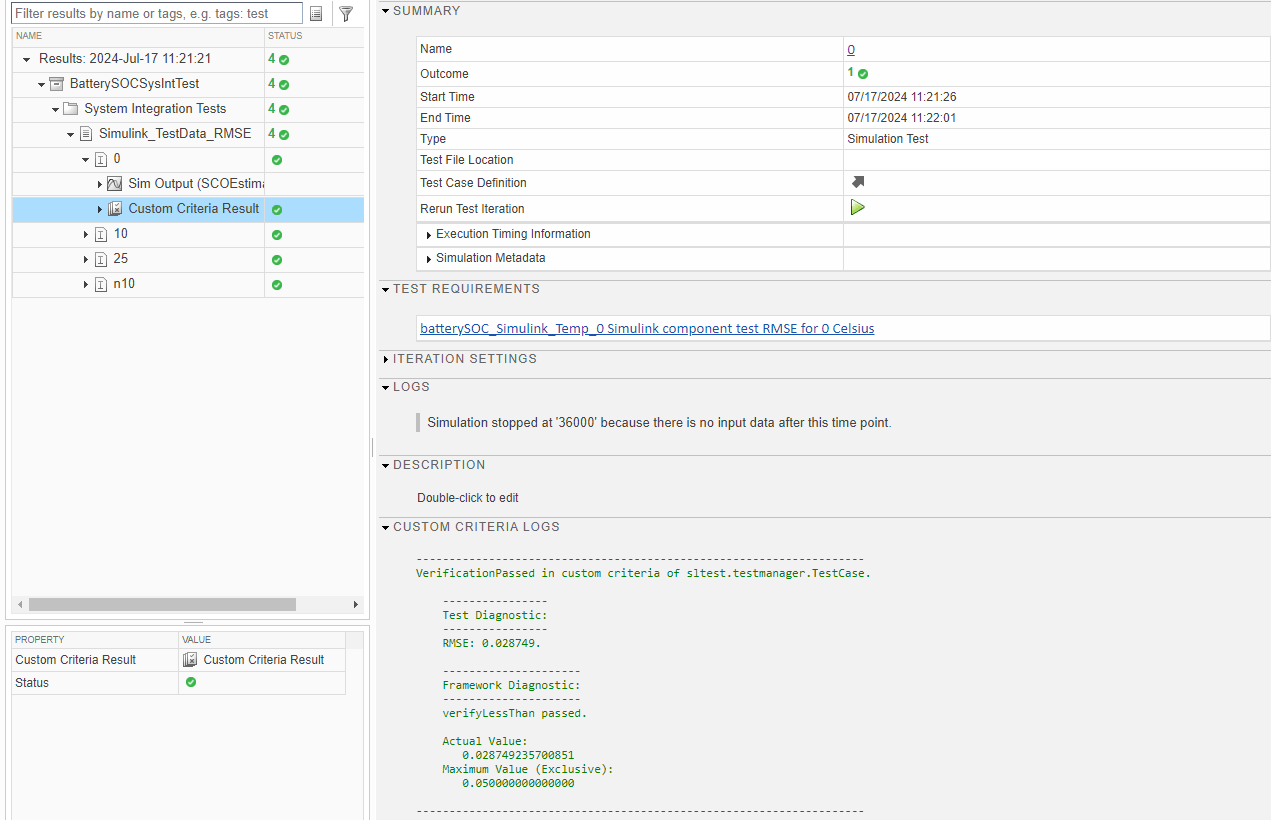Select iteration 25 in results tree

[121, 259]
